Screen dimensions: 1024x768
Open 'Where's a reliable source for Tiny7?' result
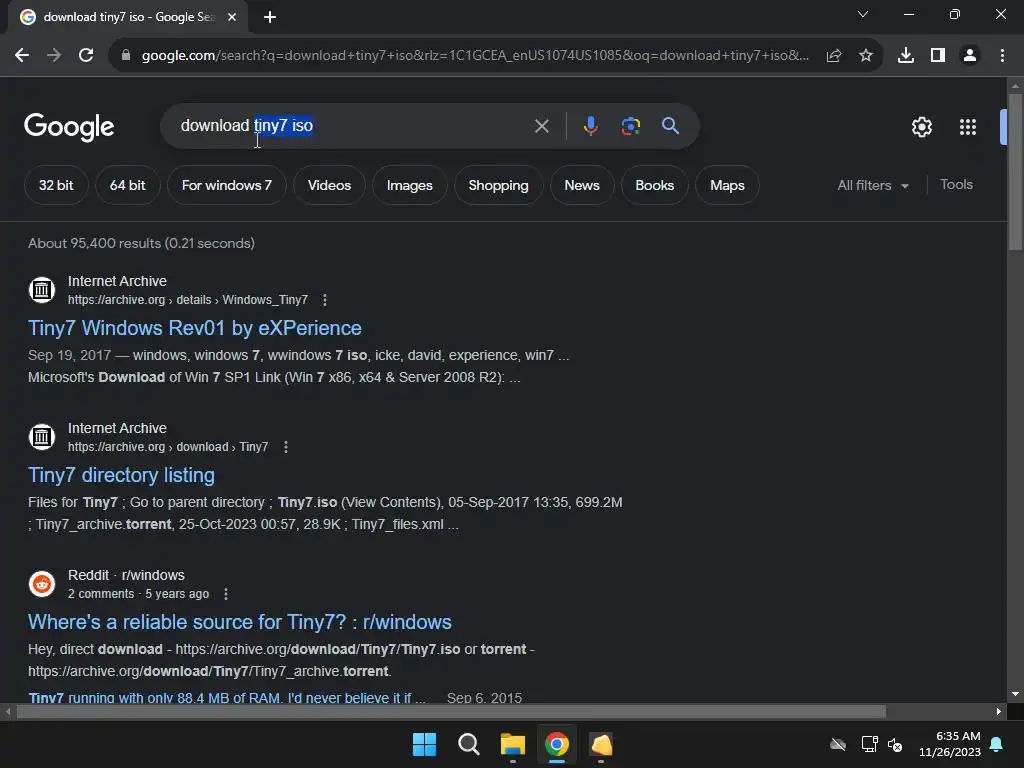240,622
